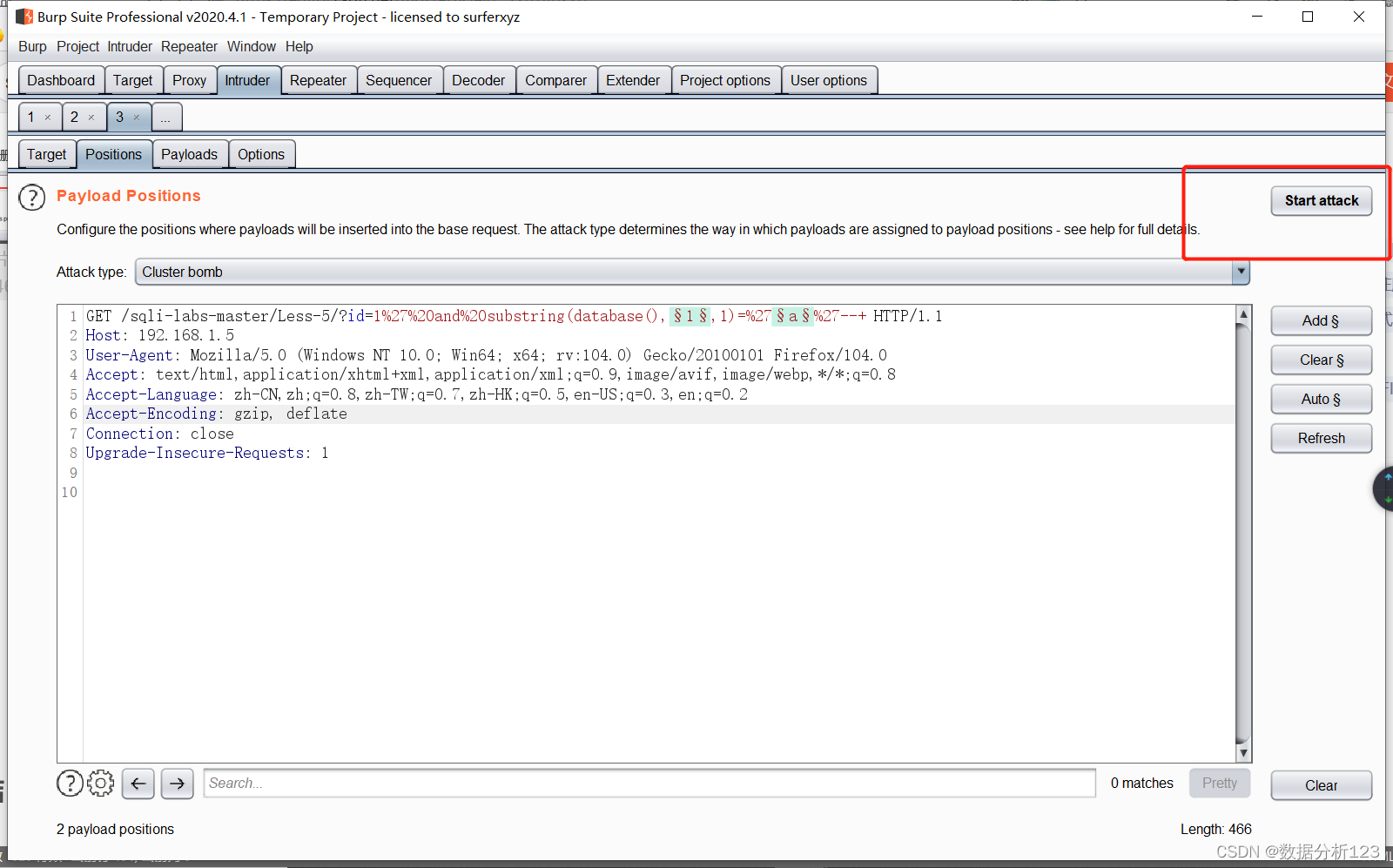Go to next search match arrow
The height and width of the screenshot is (868, 1393).
point(178,784)
